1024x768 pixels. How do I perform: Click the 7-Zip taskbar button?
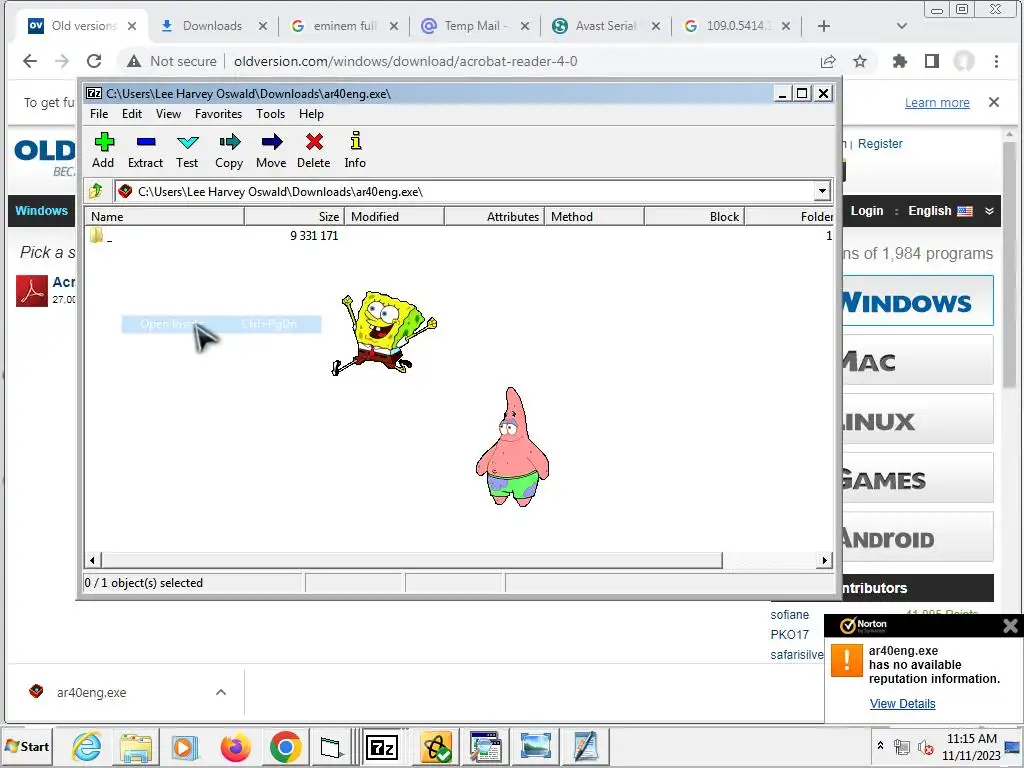coord(383,746)
